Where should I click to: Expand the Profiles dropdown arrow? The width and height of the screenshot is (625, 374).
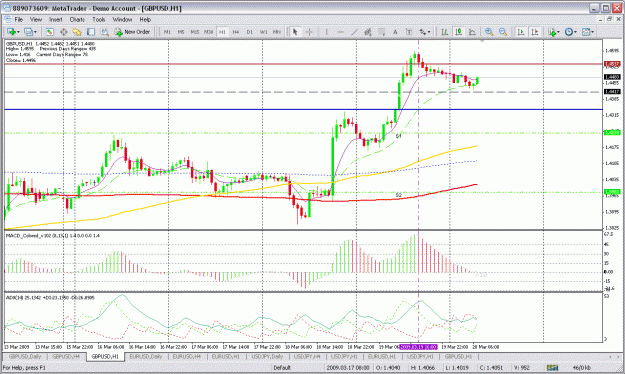(35, 32)
